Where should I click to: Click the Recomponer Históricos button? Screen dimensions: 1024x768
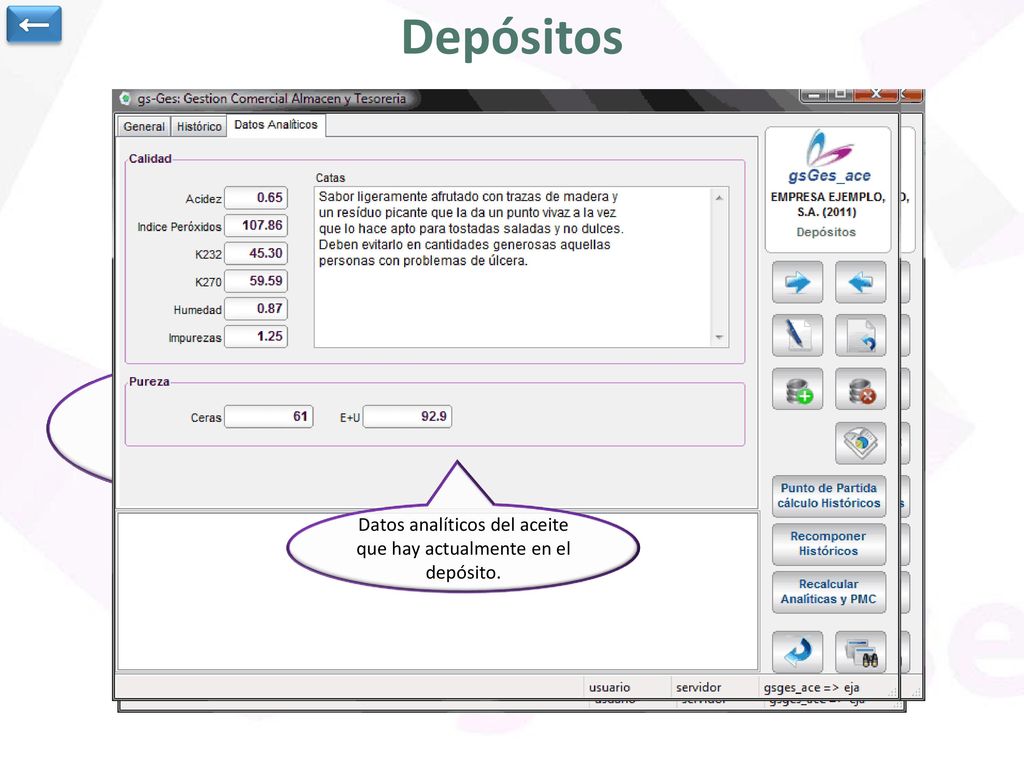click(x=829, y=543)
